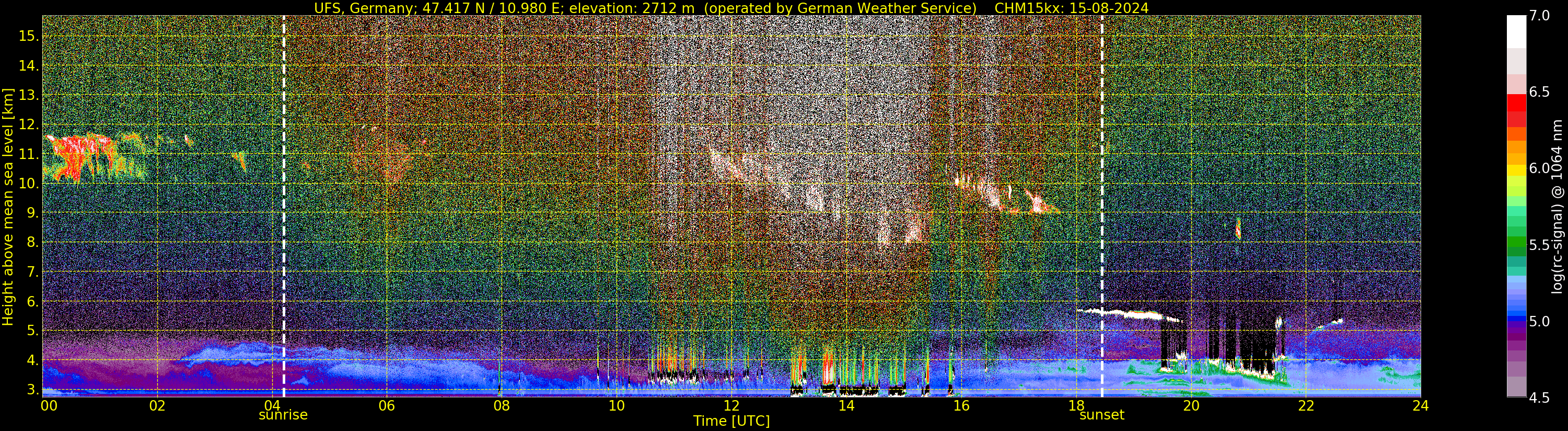
Task: Click the height axis tick '8.'
Action: (32, 243)
